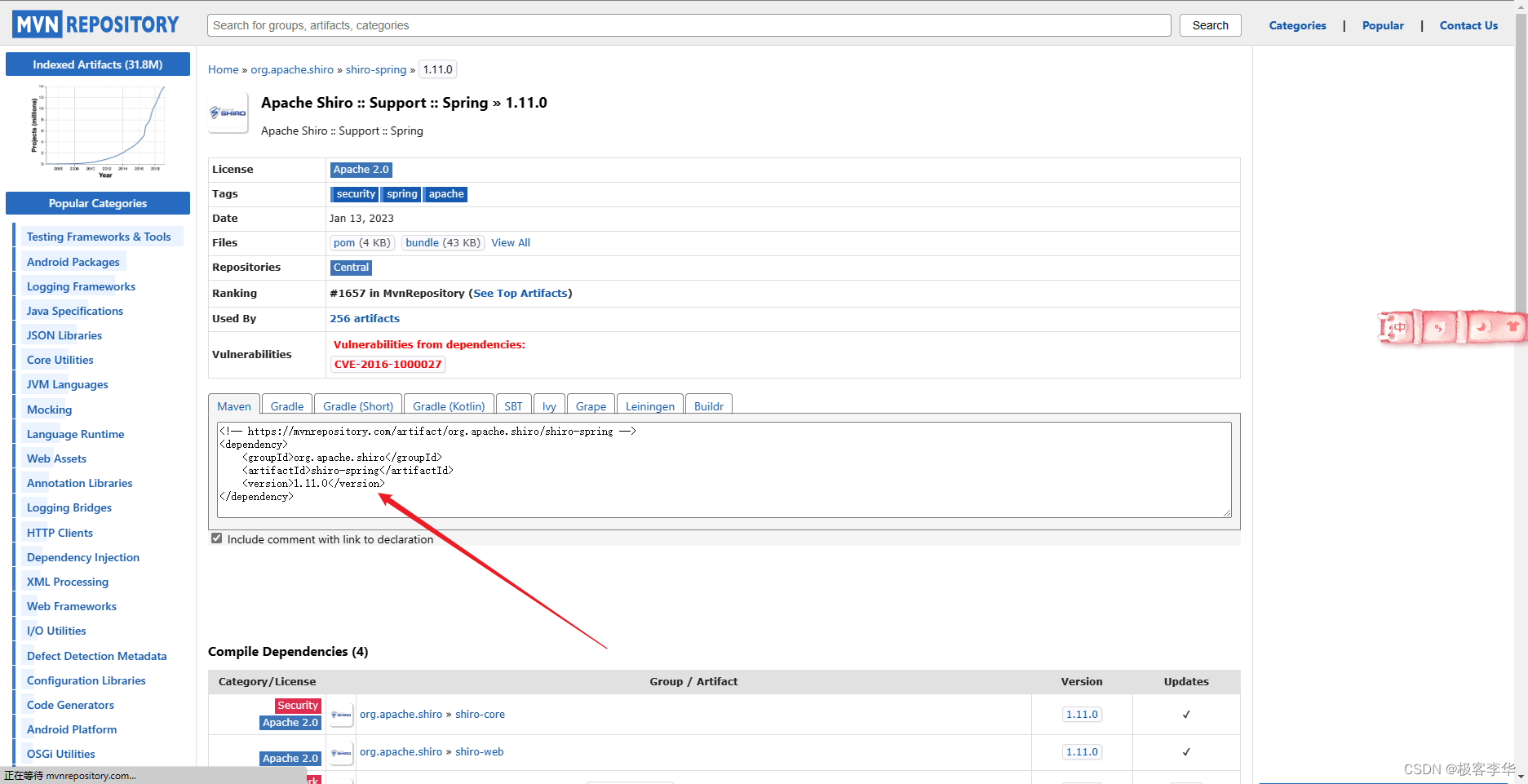Viewport: 1528px width, 784px height.
Task: Switch to the Gradle tab
Action: [x=287, y=406]
